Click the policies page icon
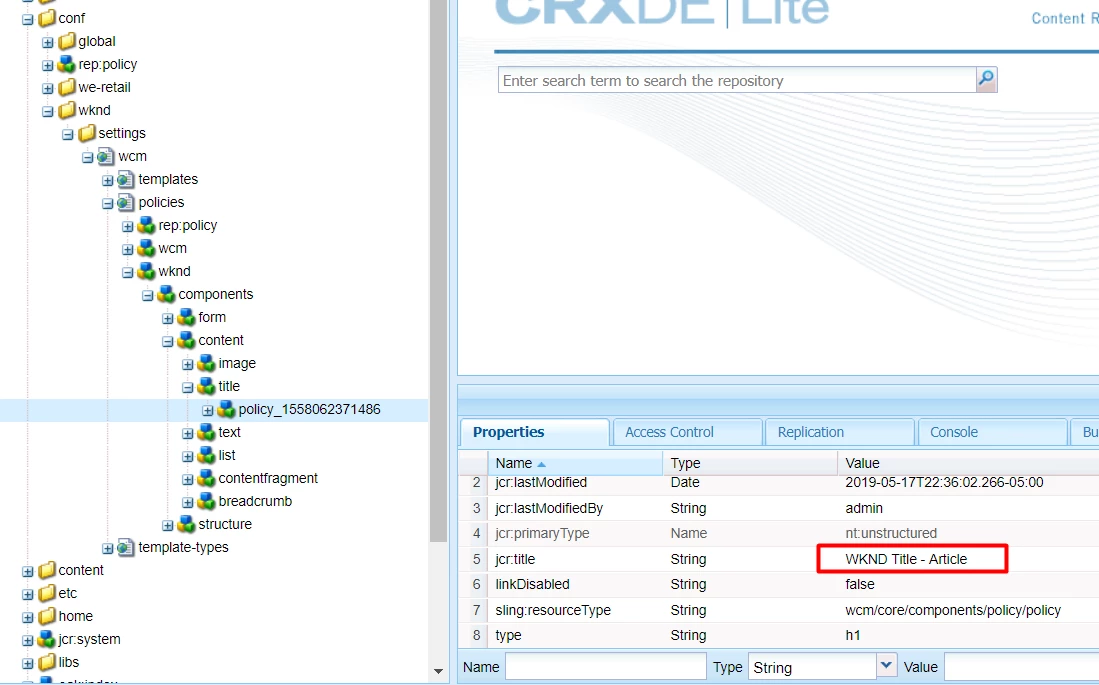Viewport: 1099px width, 685px height. click(126, 203)
